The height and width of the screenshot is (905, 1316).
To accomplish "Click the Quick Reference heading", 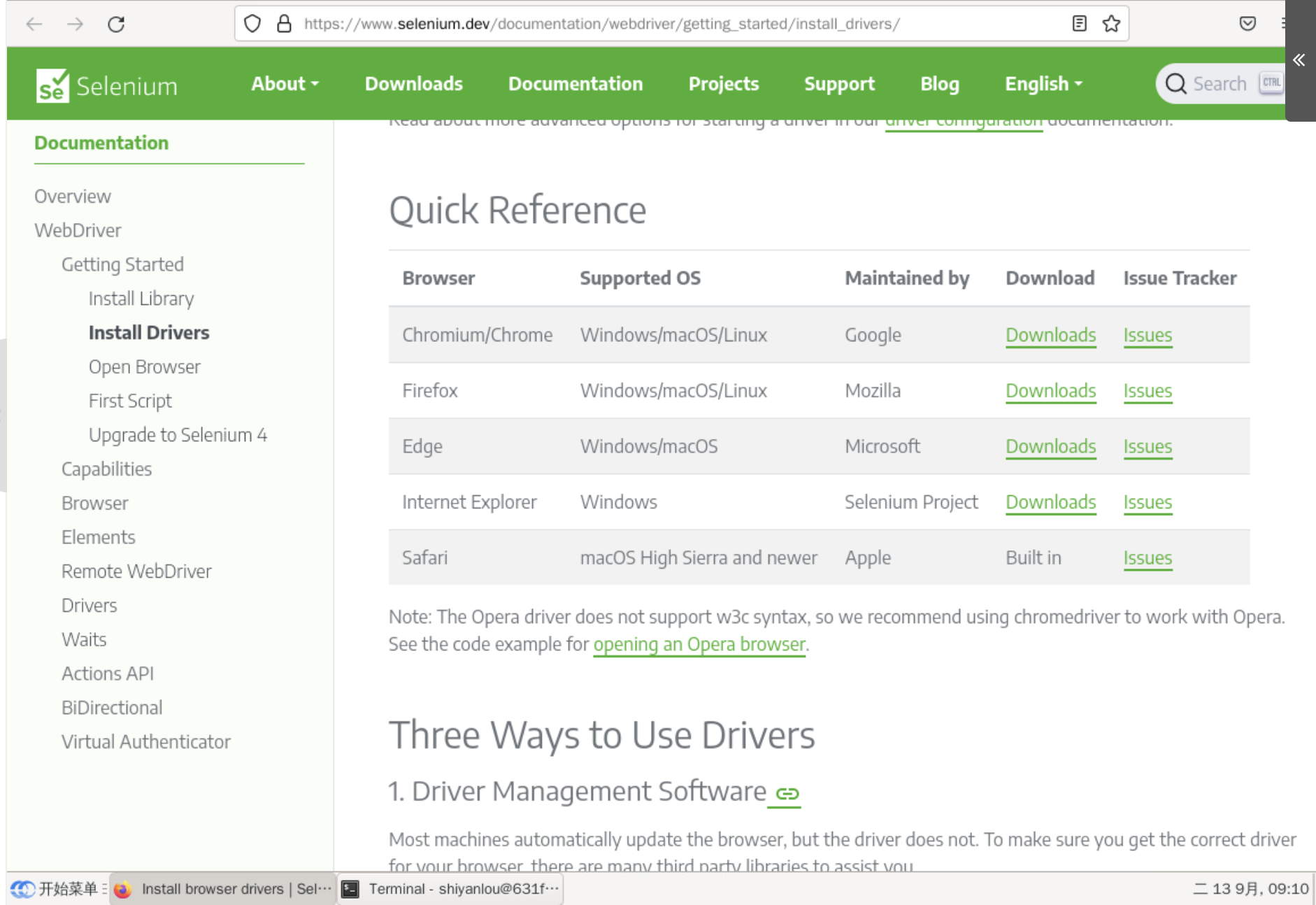I will click(517, 211).
